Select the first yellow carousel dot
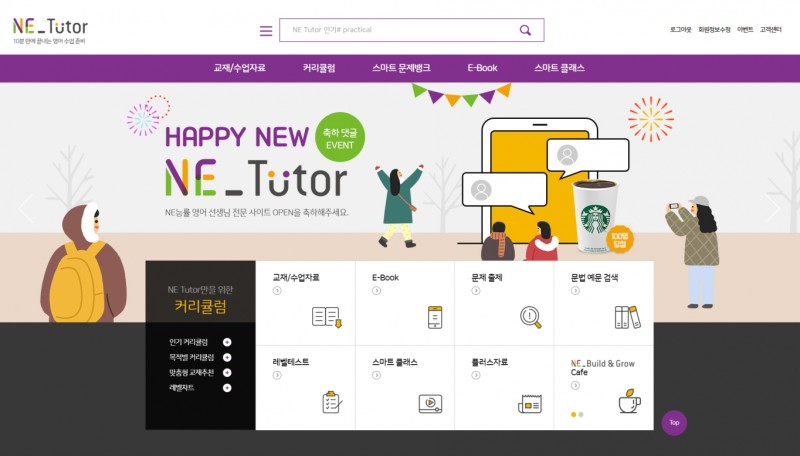 [573, 415]
